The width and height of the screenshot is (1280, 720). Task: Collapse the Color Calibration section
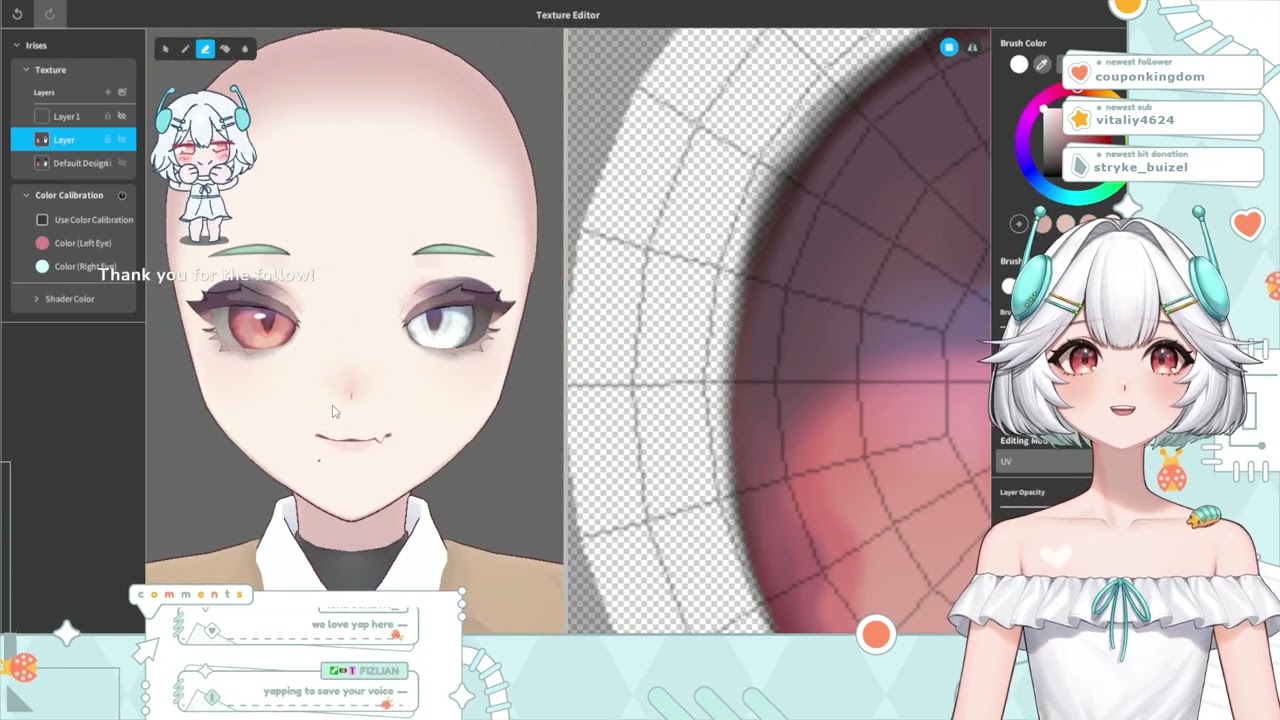(x=26, y=195)
